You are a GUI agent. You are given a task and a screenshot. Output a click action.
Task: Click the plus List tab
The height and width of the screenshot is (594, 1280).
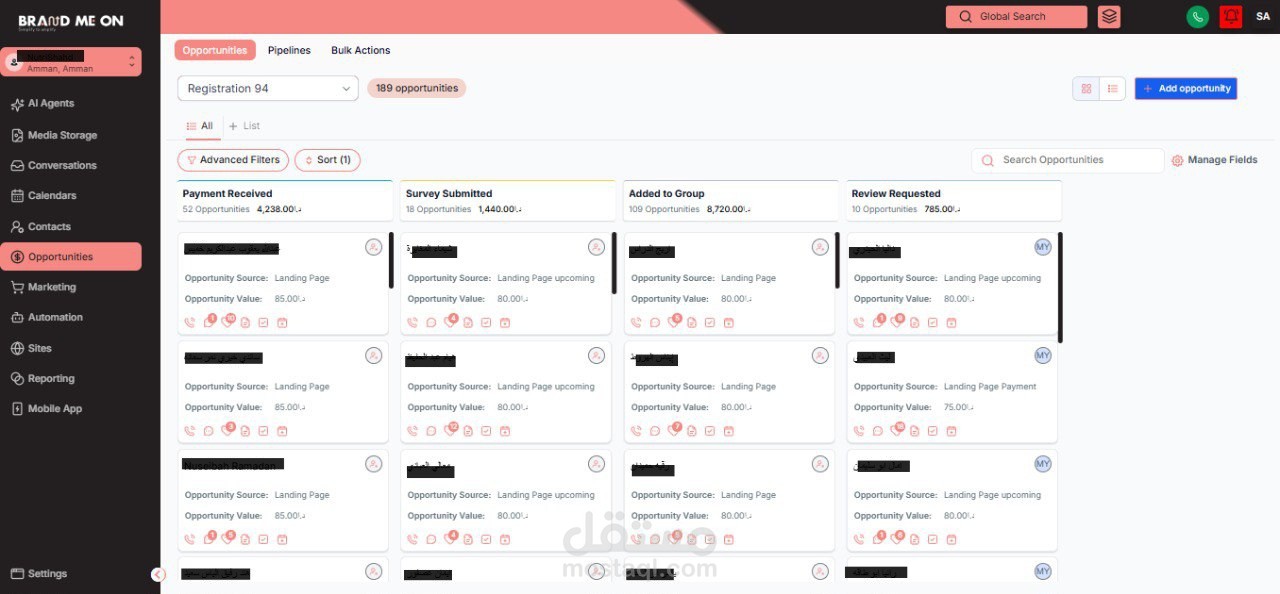point(245,126)
